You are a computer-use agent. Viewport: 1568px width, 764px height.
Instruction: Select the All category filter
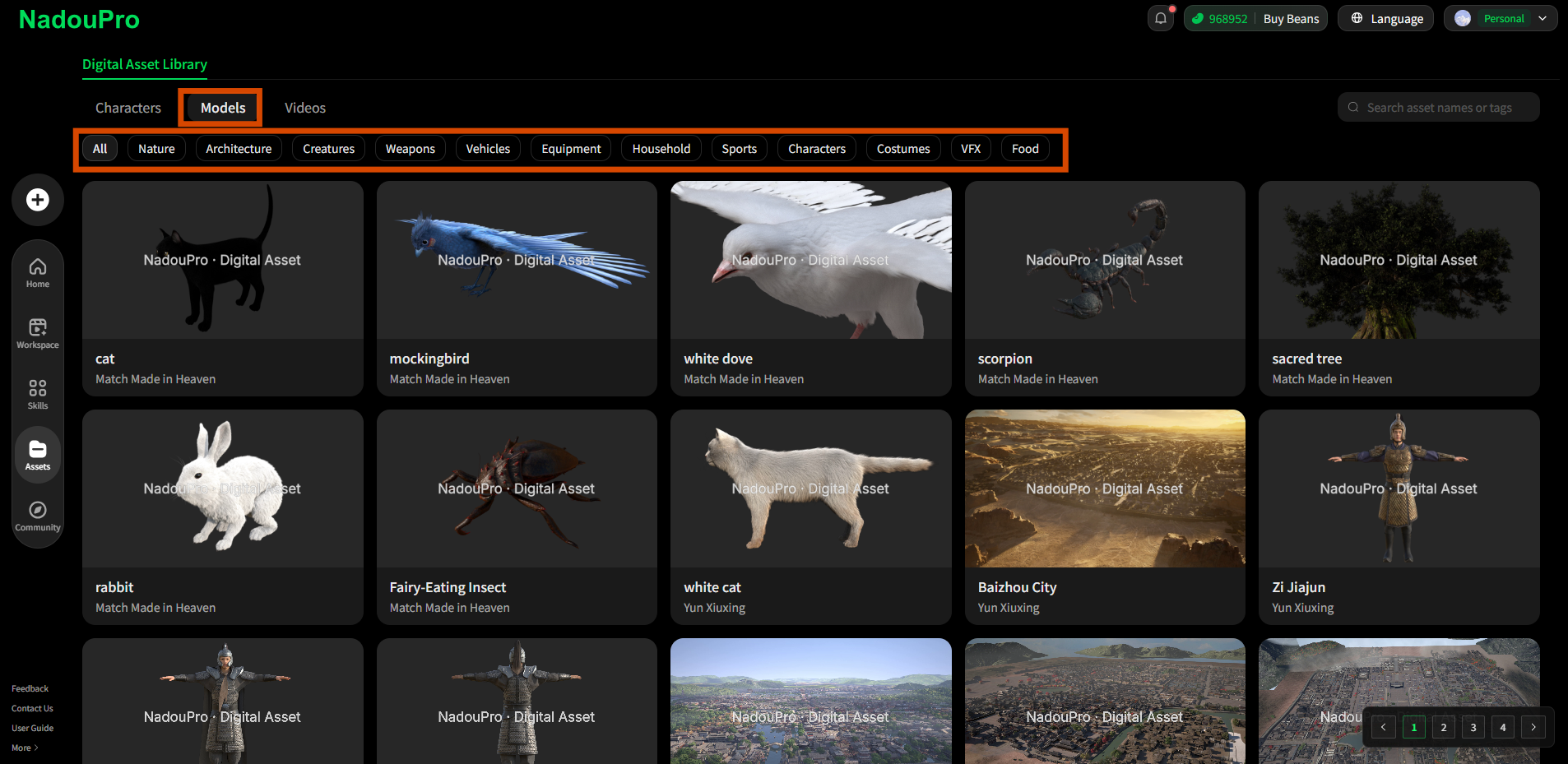click(x=100, y=149)
